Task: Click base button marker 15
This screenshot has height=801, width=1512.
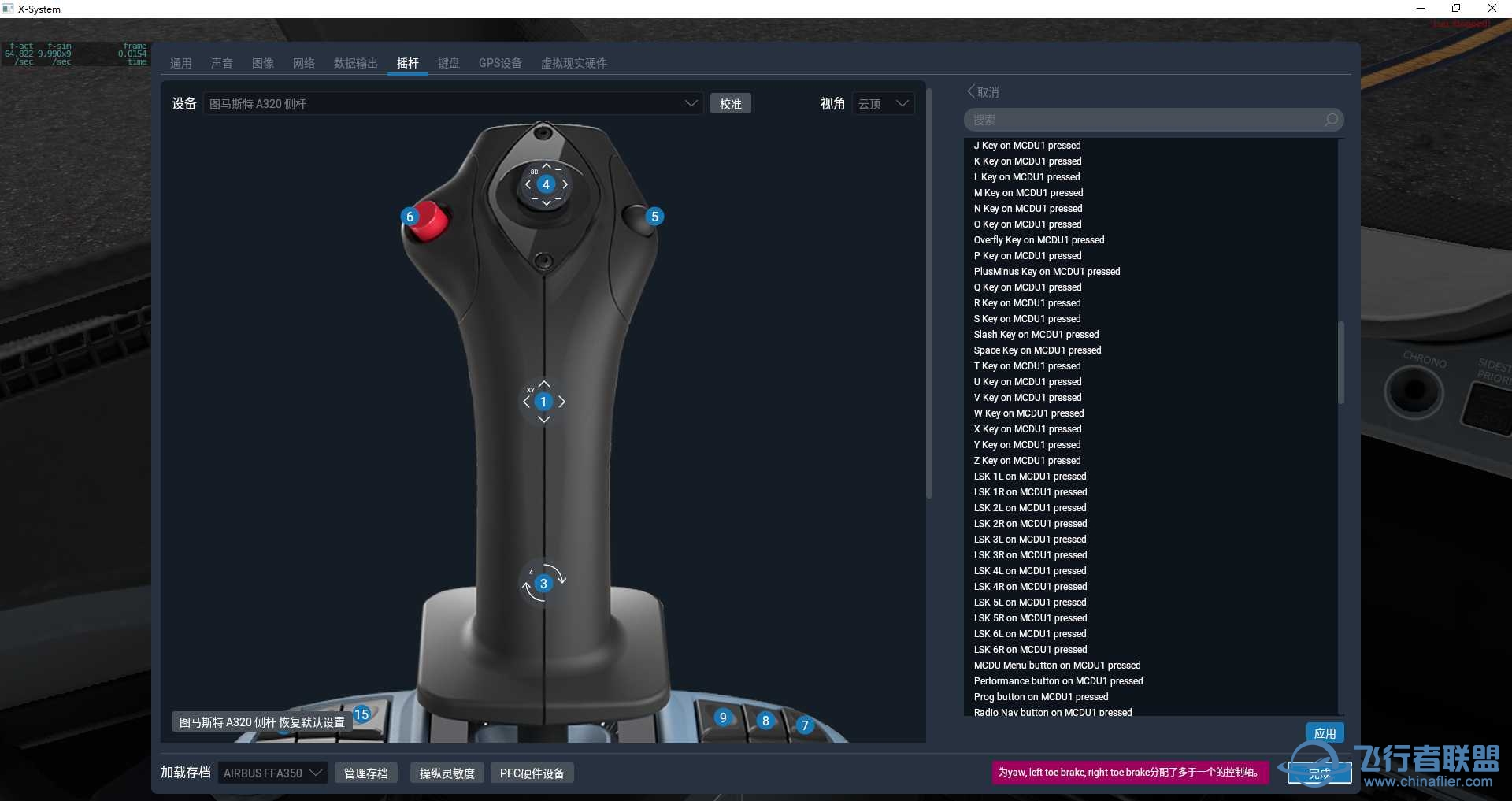Action: [x=361, y=714]
